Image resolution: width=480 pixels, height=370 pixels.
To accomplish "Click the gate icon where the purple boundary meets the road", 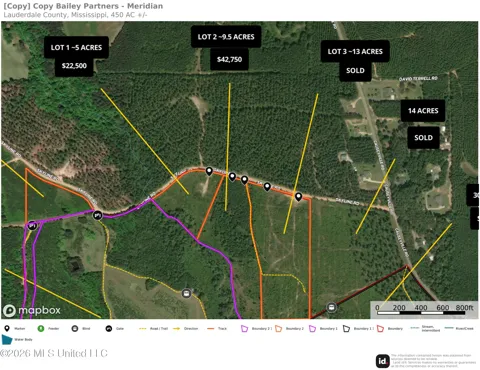I will point(97,215).
